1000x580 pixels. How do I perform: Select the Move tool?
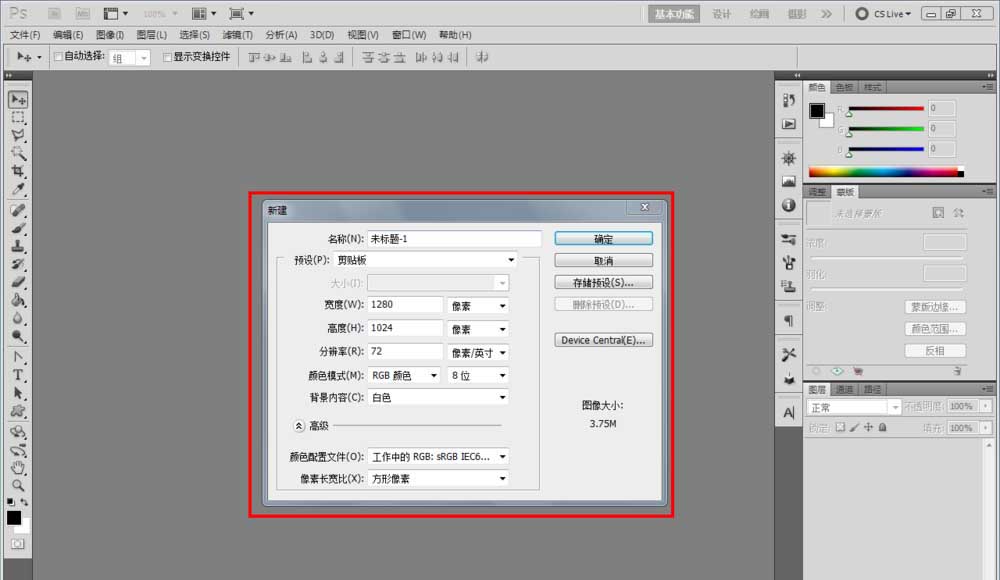pyautogui.click(x=17, y=96)
